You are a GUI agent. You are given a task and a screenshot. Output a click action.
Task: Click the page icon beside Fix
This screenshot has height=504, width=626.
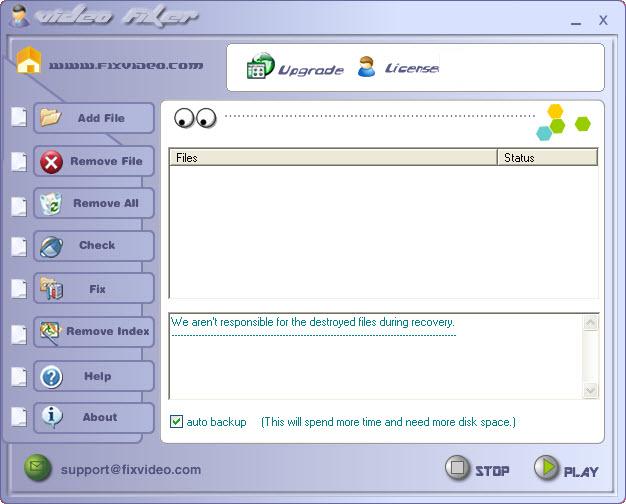pyautogui.click(x=19, y=289)
